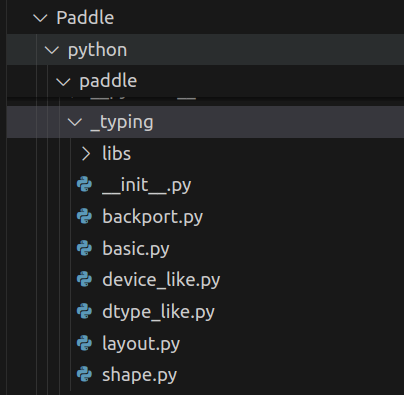404x395 pixels.
Task: Click the Python icon beside layout.py
Action: pos(84,343)
